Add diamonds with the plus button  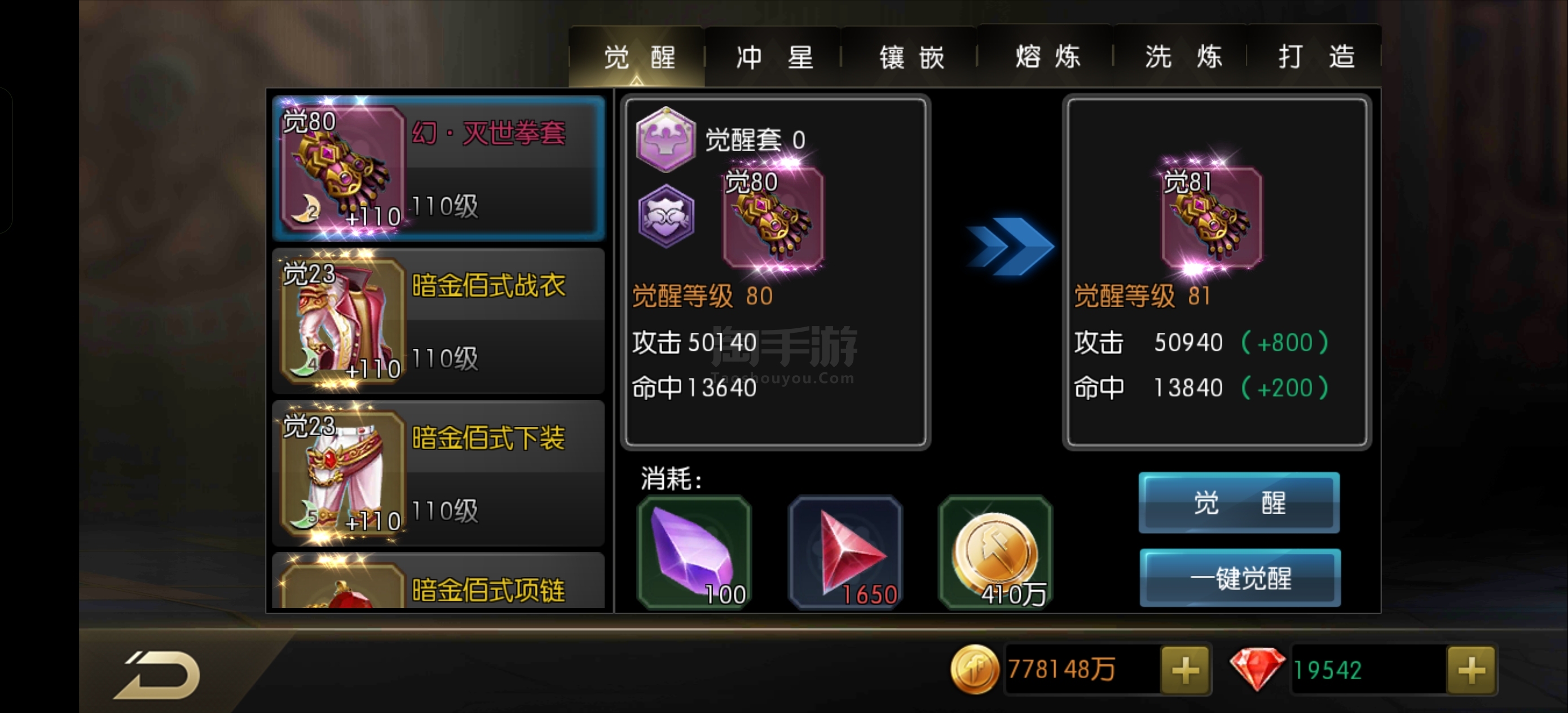click(x=1471, y=670)
